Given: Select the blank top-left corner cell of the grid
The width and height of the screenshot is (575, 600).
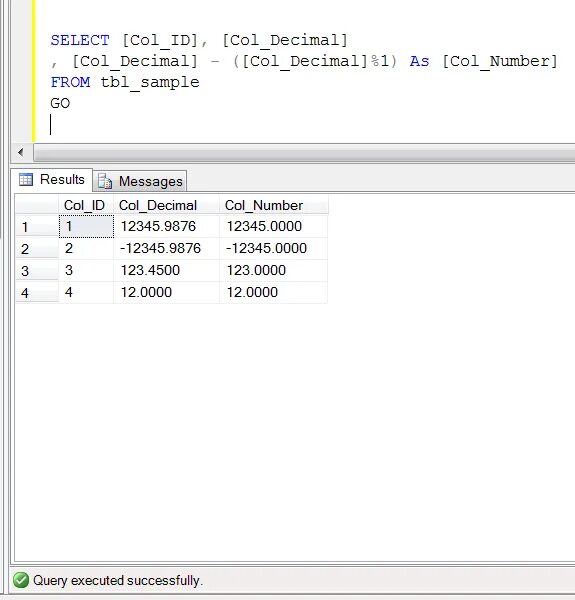Looking at the screenshot, I should point(37,205).
